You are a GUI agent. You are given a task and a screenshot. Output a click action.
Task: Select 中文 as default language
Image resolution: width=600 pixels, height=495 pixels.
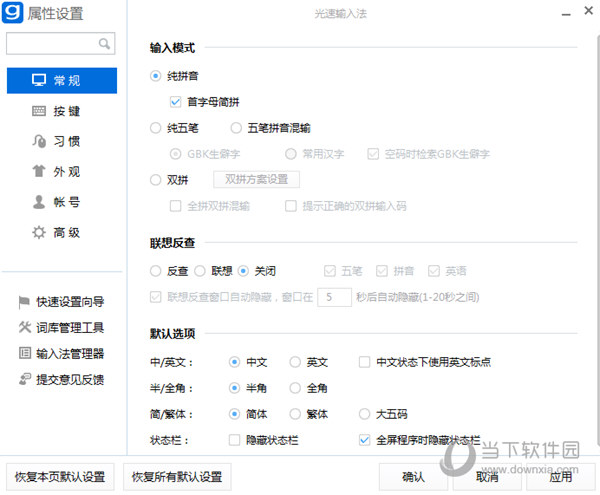(234, 361)
